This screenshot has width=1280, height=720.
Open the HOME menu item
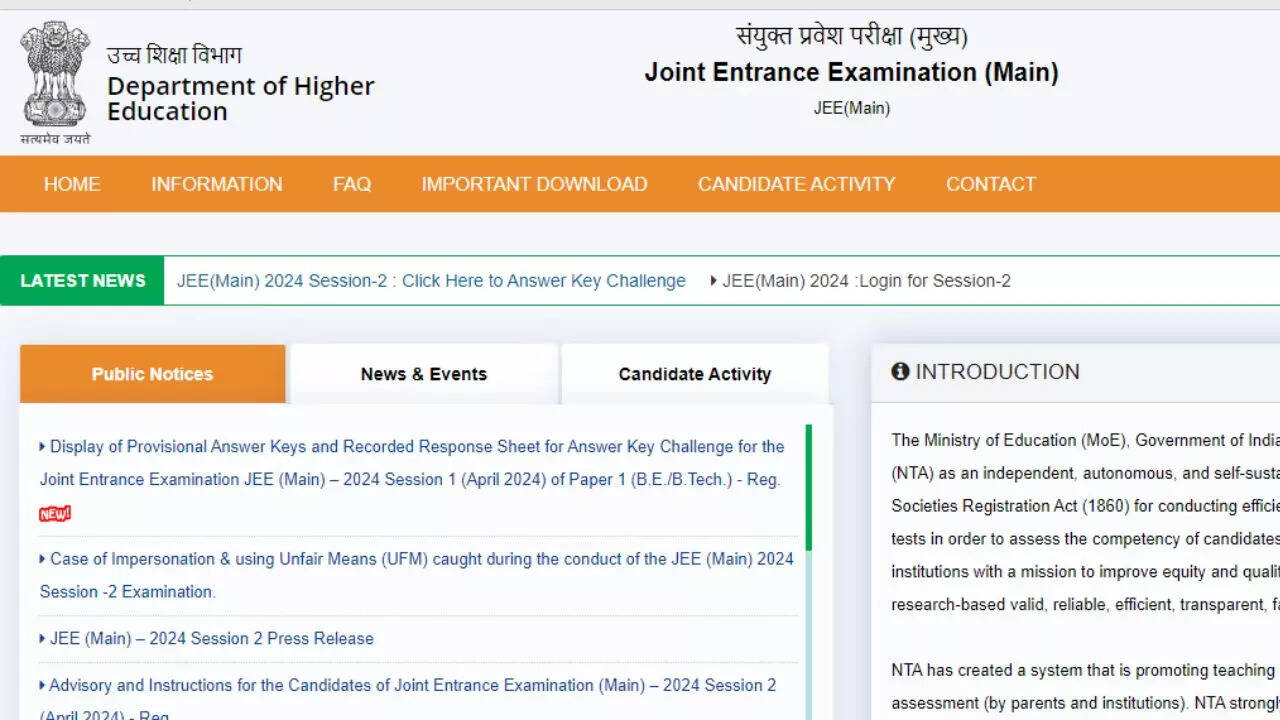72,184
